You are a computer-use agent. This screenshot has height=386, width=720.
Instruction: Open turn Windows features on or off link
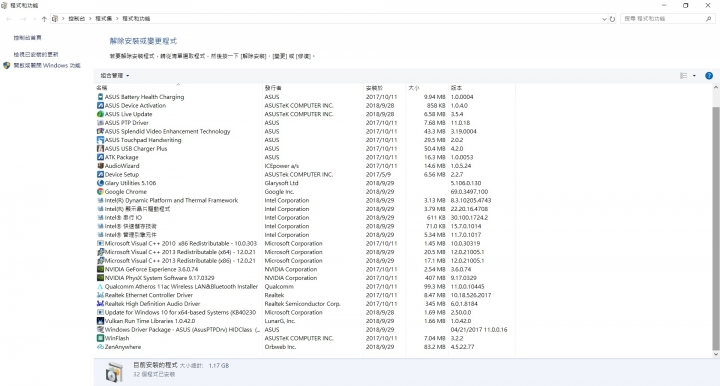point(47,66)
